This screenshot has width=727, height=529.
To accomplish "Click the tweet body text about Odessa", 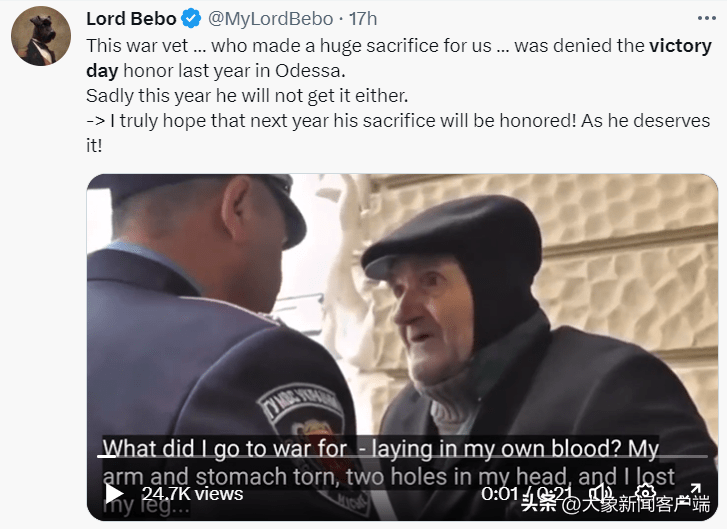I will pyautogui.click(x=399, y=96).
